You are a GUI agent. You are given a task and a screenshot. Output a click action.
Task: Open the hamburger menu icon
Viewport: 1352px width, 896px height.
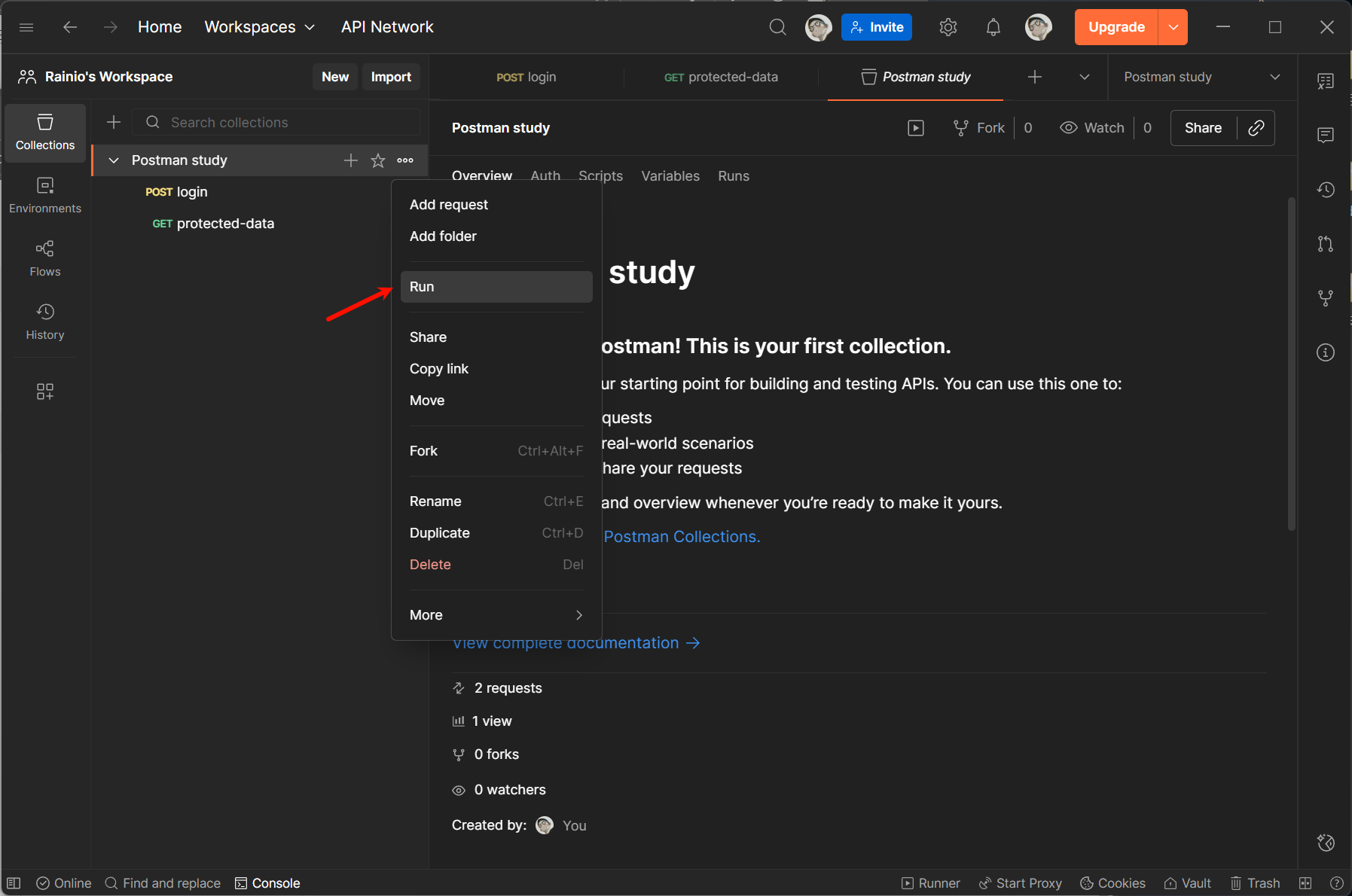pyautogui.click(x=26, y=27)
